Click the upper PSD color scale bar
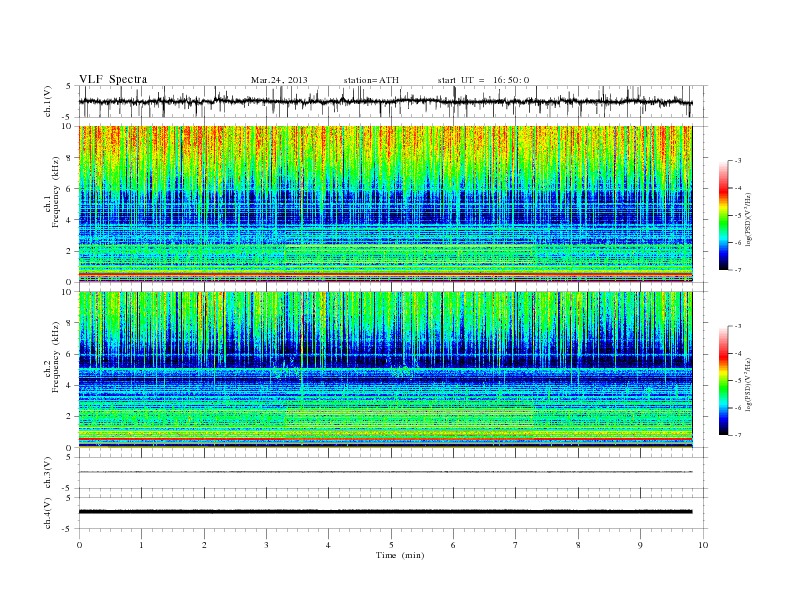Viewport: 792px width, 612px height. 723,215
